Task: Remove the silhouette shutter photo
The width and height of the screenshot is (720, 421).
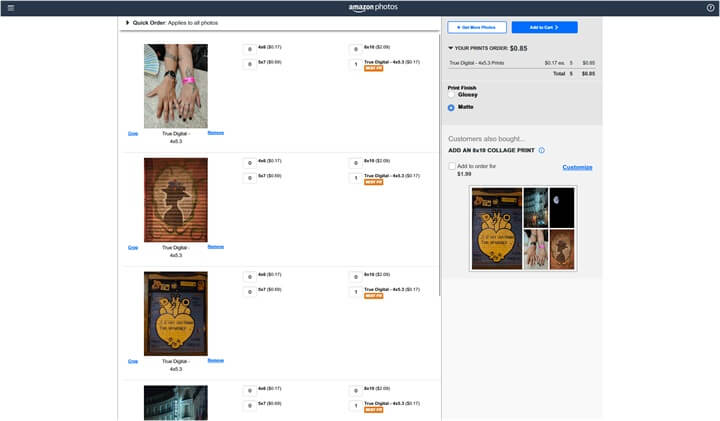Action: tap(216, 247)
